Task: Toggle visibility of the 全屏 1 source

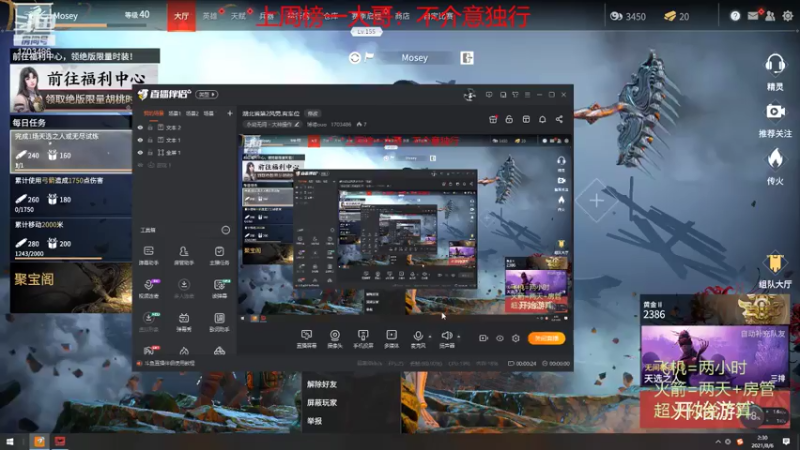Action: pyautogui.click(x=140, y=153)
